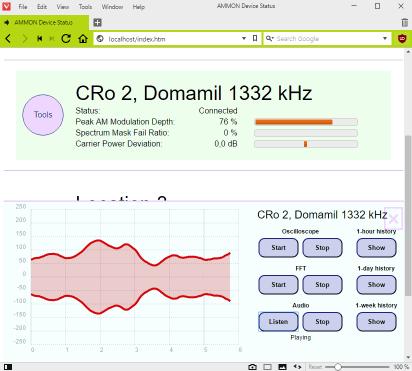The width and height of the screenshot is (412, 371).
Task: Open the closed tabs trash icon
Action: click(405, 22)
